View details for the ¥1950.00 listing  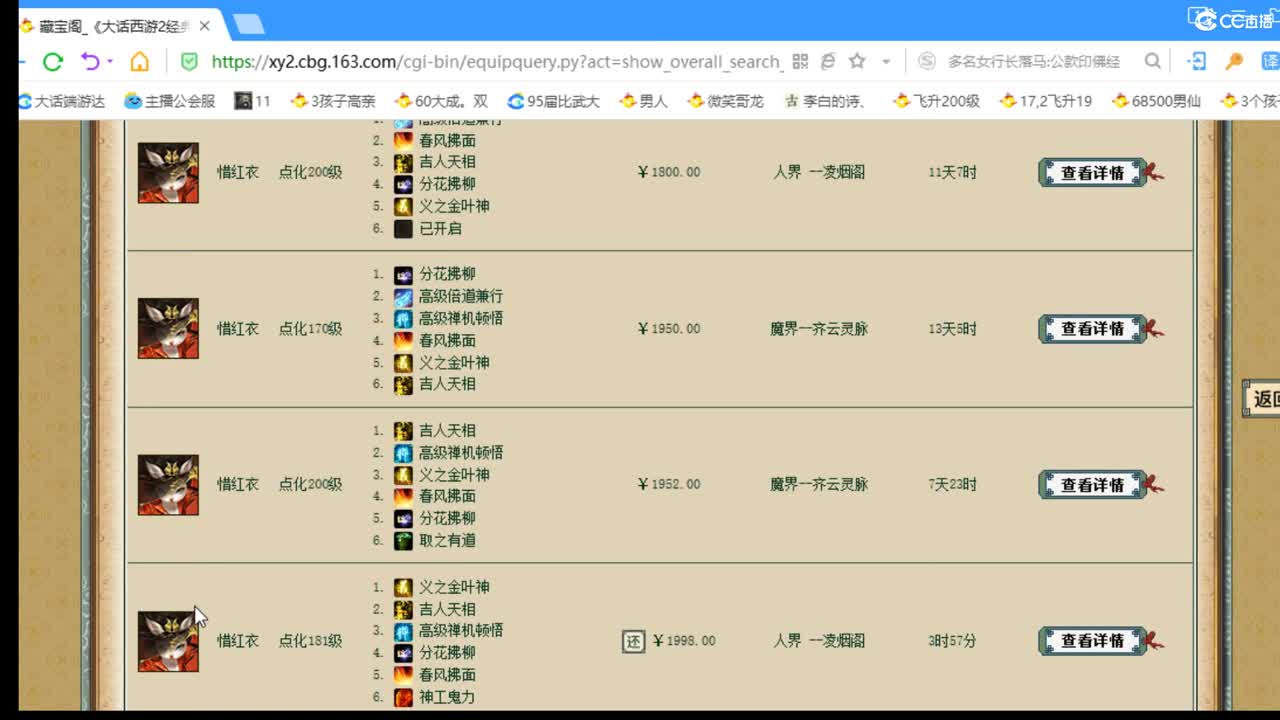pos(1093,328)
